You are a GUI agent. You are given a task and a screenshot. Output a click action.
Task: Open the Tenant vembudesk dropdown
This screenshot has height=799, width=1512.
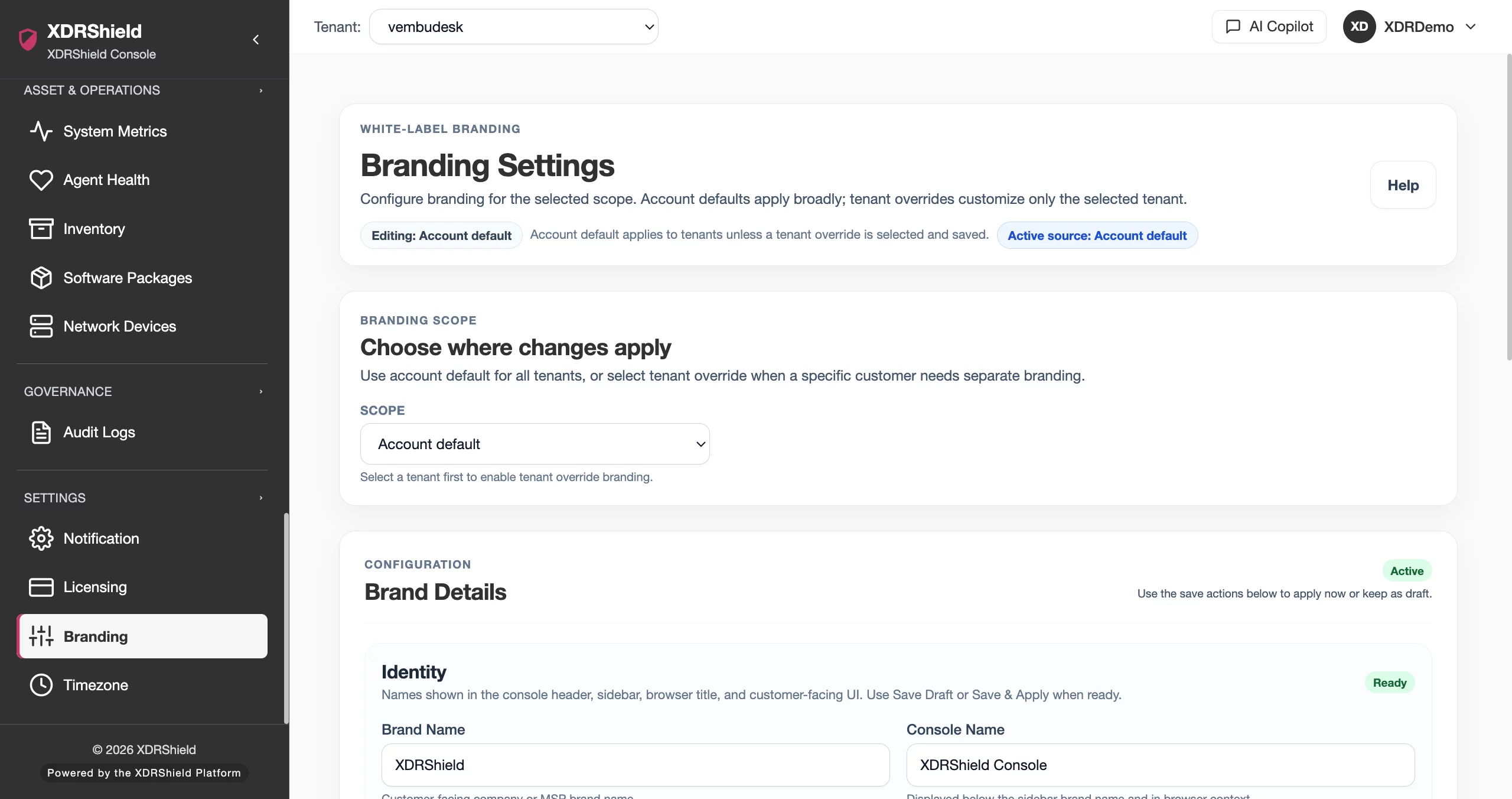point(514,27)
